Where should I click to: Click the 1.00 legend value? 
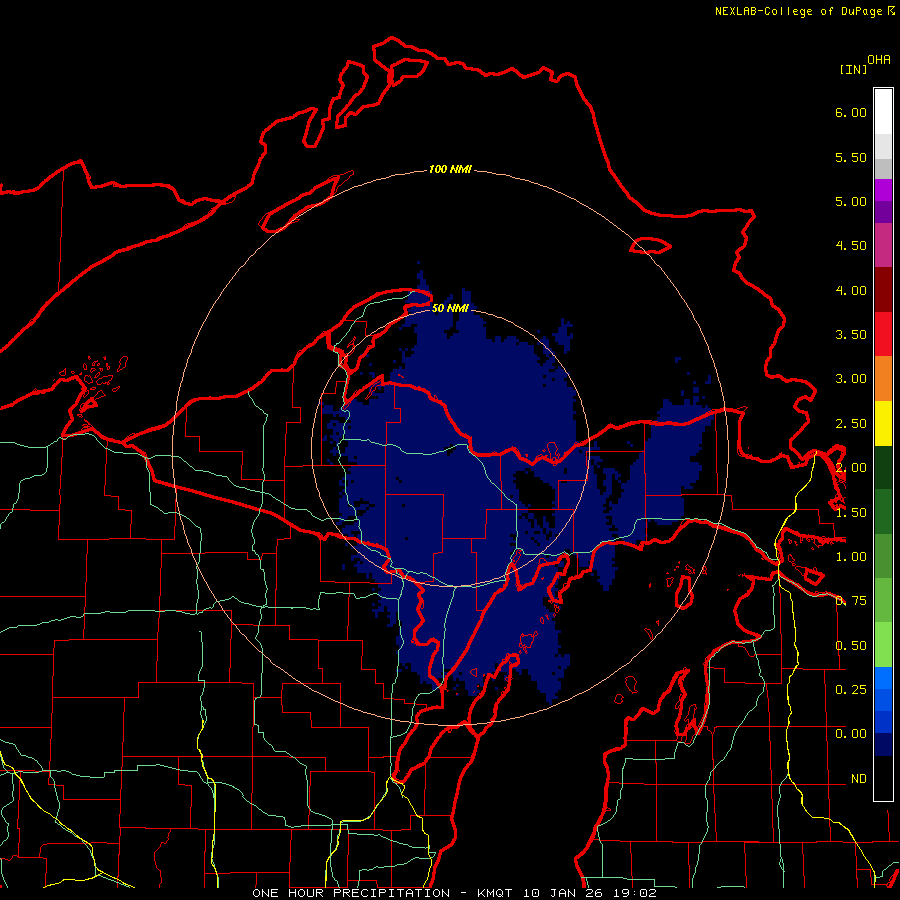851,557
